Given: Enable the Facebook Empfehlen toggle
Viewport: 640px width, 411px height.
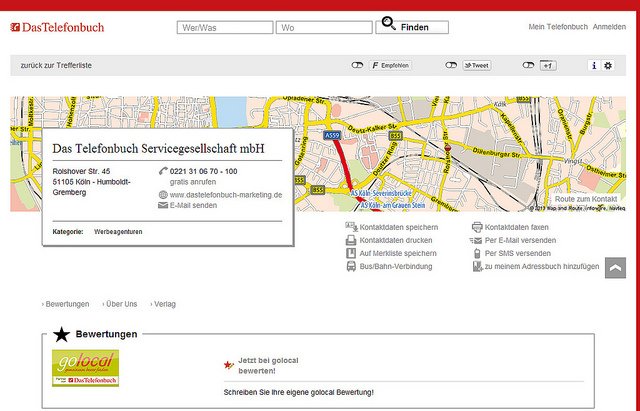Looking at the screenshot, I should pos(357,65).
